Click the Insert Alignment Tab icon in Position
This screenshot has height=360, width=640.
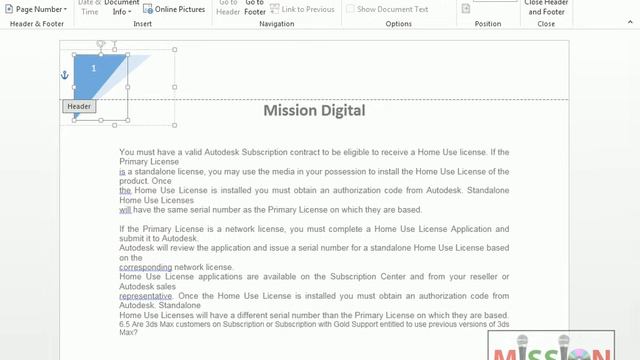click(x=466, y=9)
